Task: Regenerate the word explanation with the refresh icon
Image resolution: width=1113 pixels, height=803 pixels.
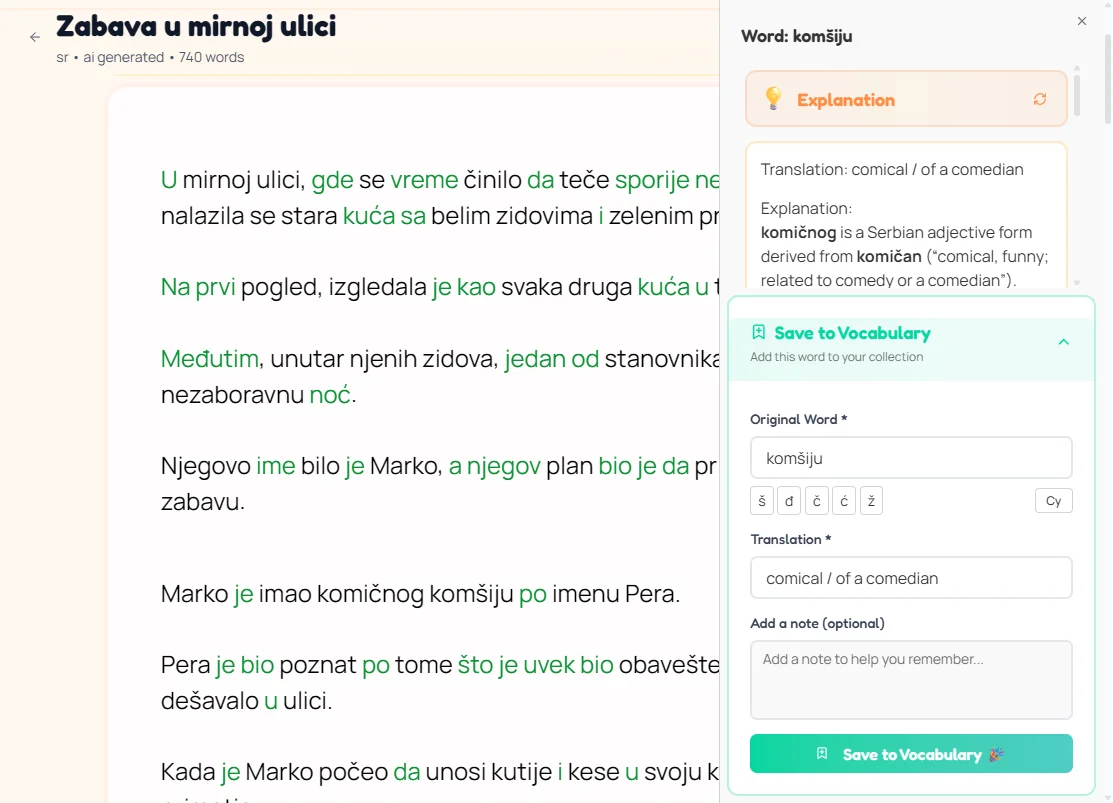Action: tap(1040, 99)
